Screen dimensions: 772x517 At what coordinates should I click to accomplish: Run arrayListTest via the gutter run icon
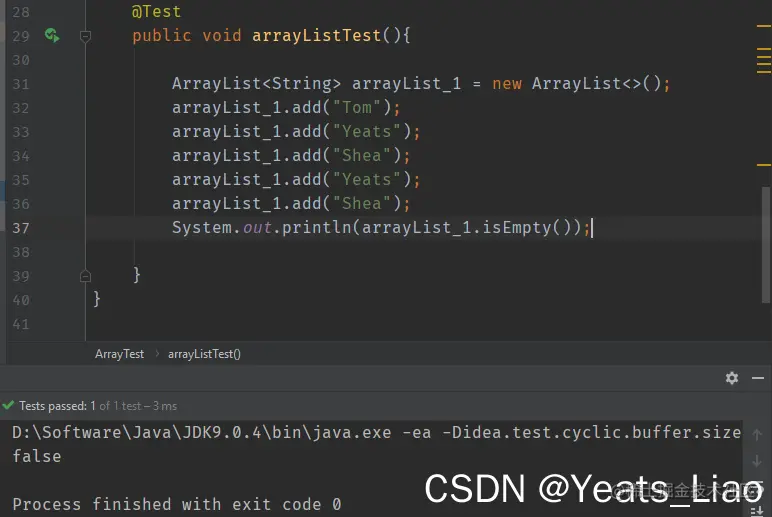click(x=52, y=35)
